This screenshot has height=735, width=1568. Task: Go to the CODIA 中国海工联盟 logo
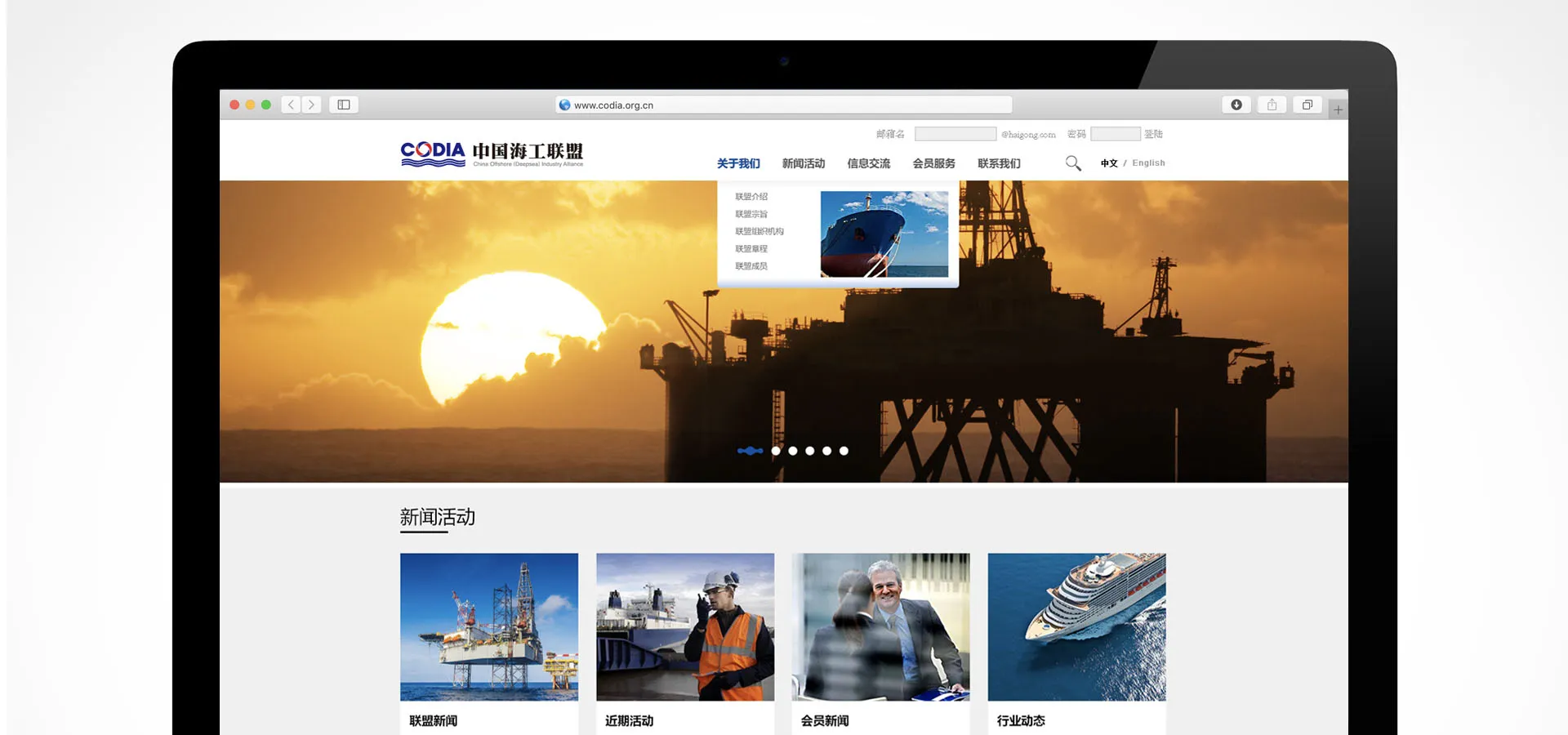coord(492,154)
